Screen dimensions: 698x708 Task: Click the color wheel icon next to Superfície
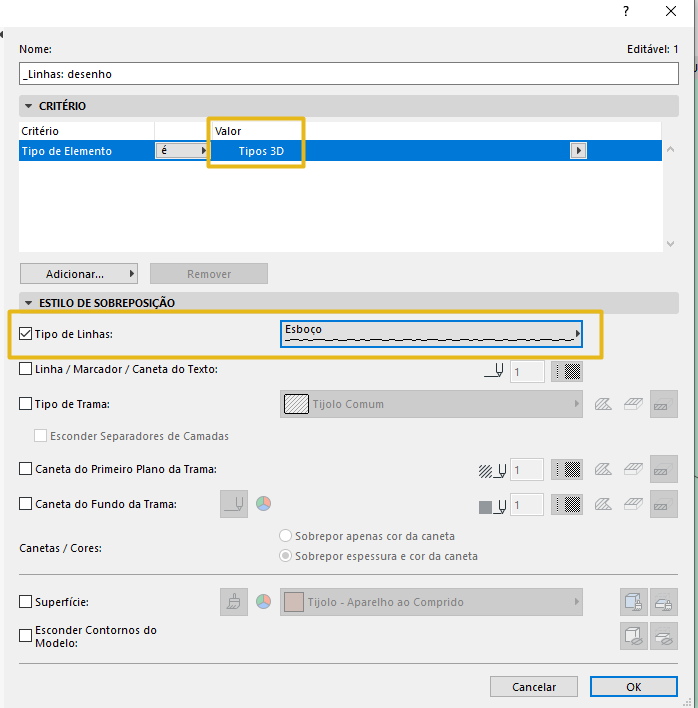pos(263,601)
